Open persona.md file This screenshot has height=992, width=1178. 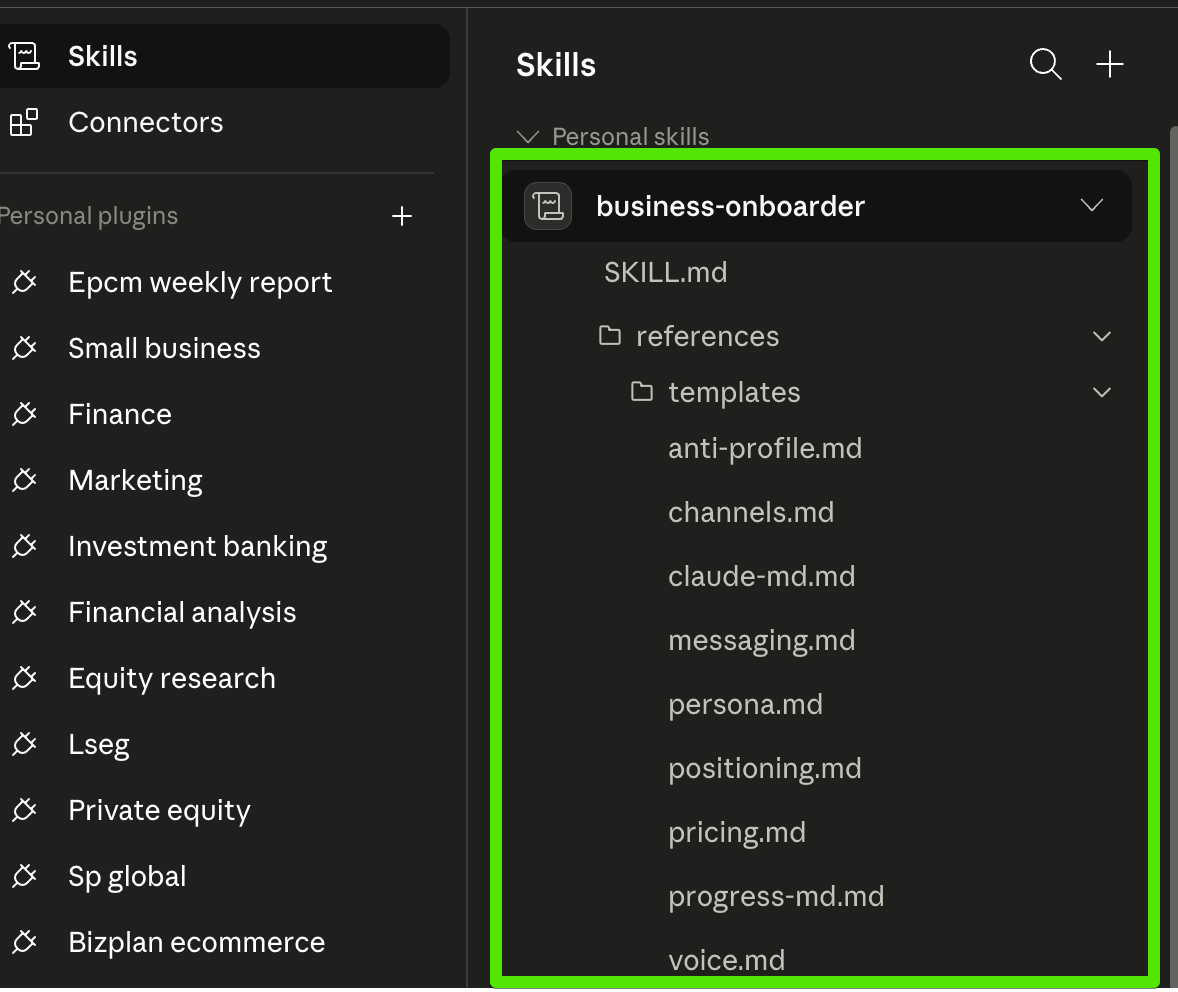tap(745, 704)
